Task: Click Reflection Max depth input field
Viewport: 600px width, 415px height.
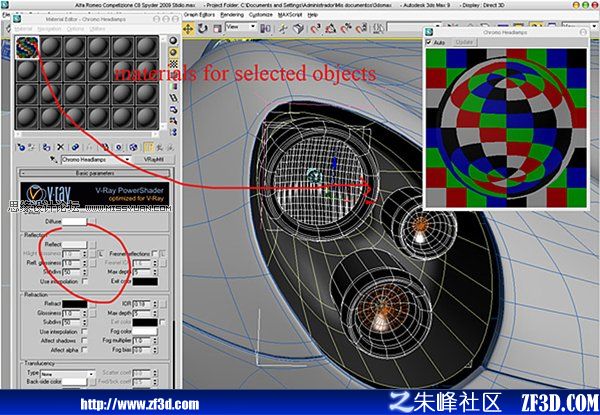Action: click(x=142, y=272)
